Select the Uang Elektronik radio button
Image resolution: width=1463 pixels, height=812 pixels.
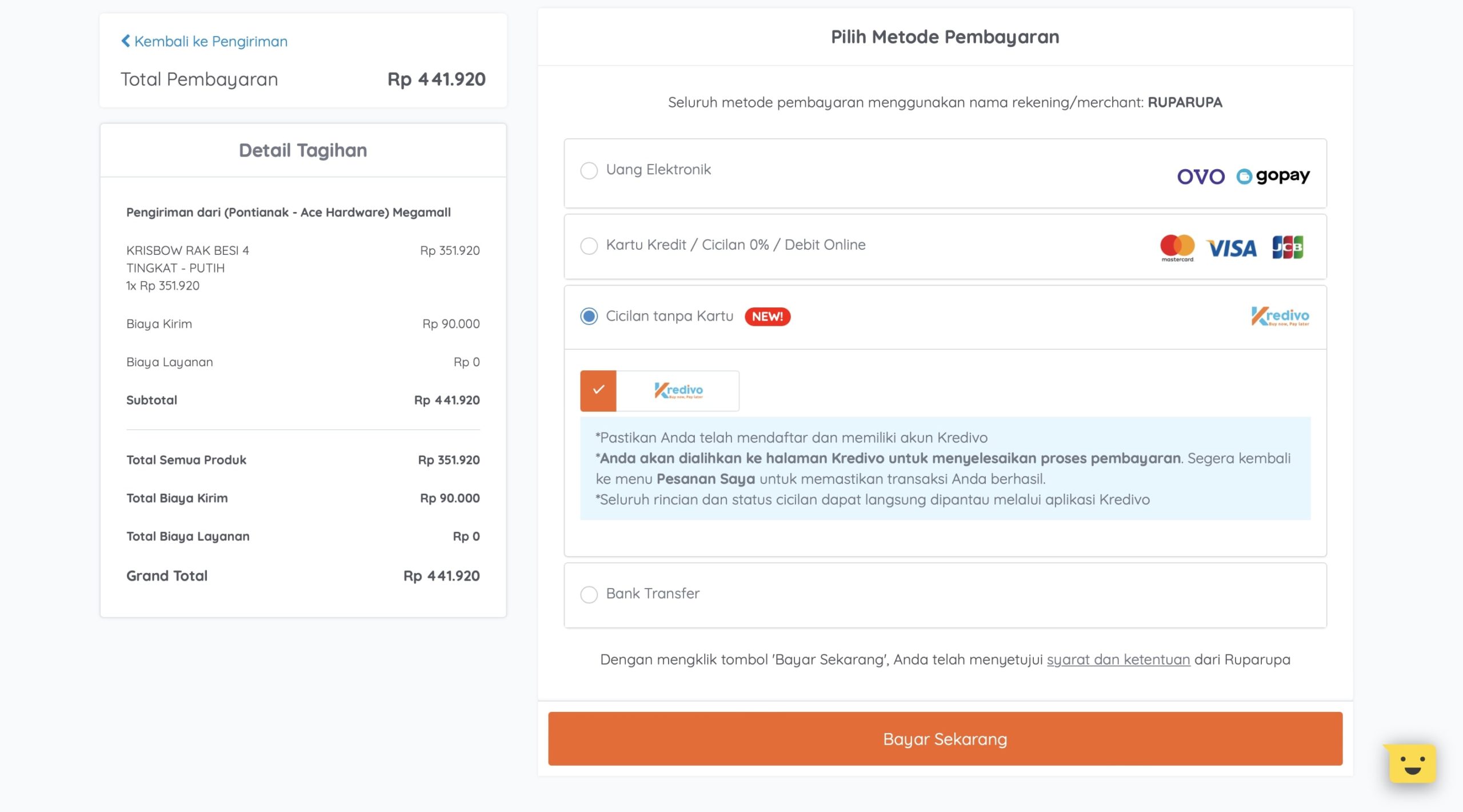click(x=589, y=170)
